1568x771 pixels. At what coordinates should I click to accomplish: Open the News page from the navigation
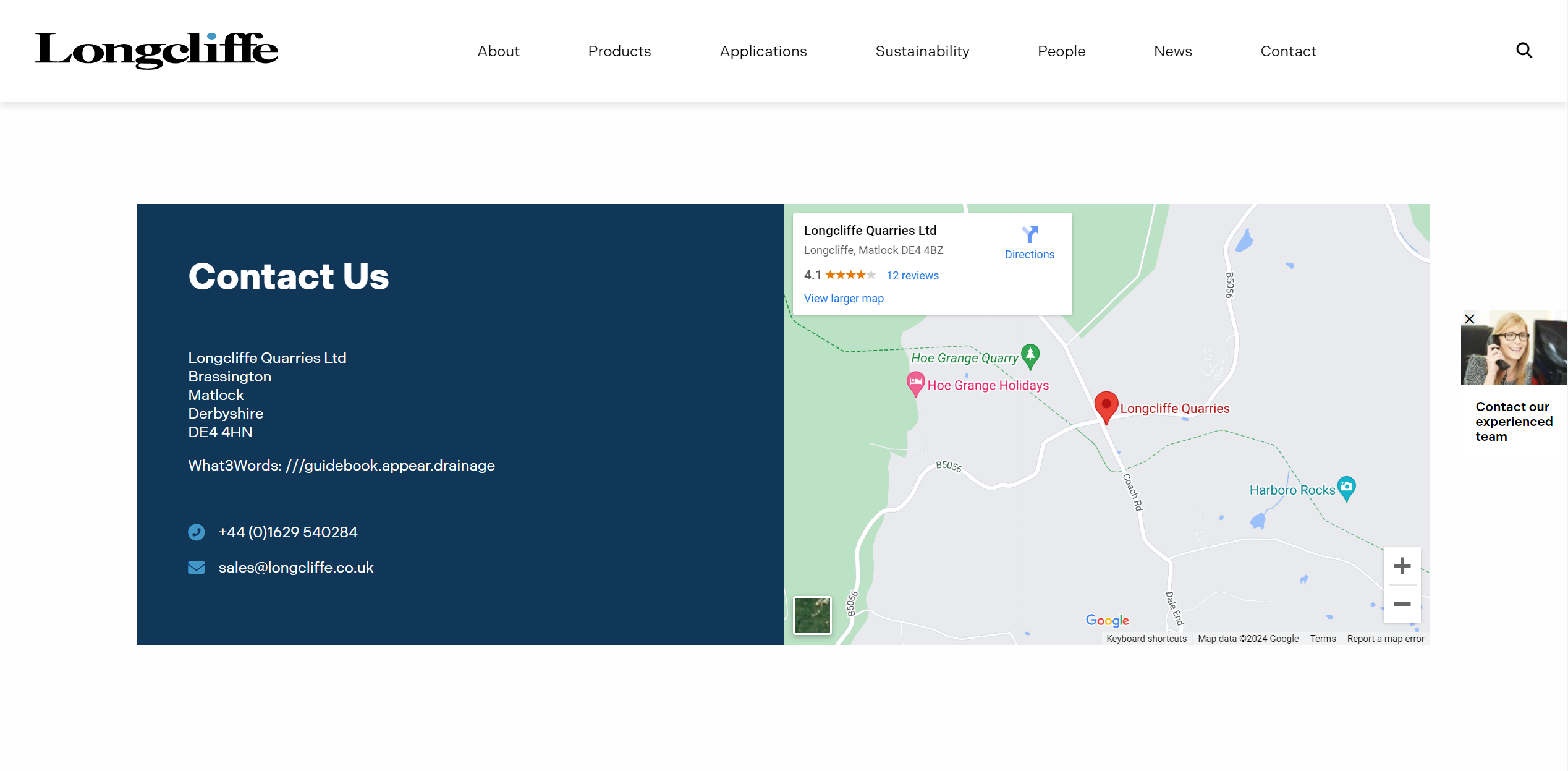(1172, 51)
